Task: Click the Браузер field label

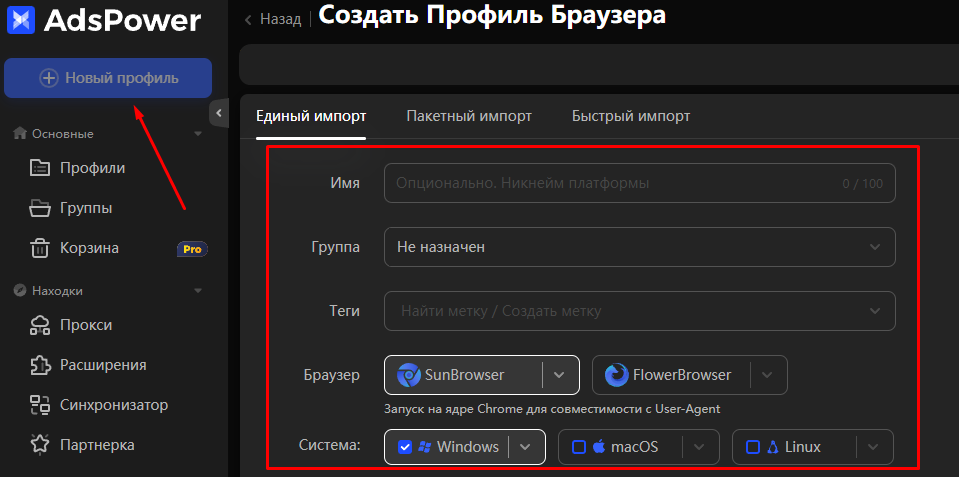Action: tap(331, 375)
